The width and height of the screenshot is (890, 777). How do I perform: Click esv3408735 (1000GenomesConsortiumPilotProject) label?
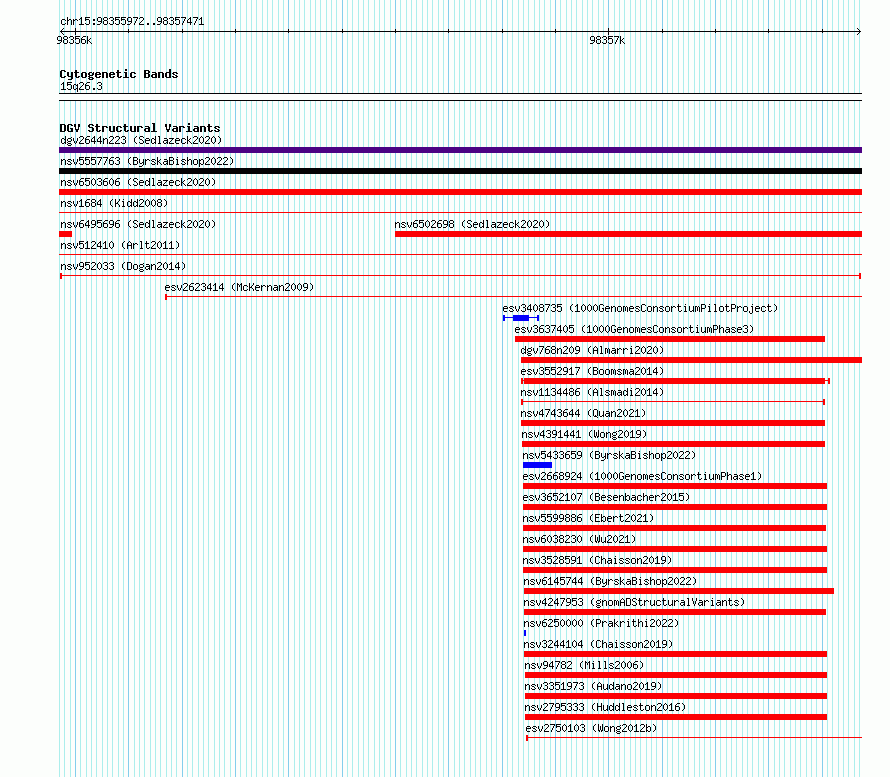click(640, 308)
